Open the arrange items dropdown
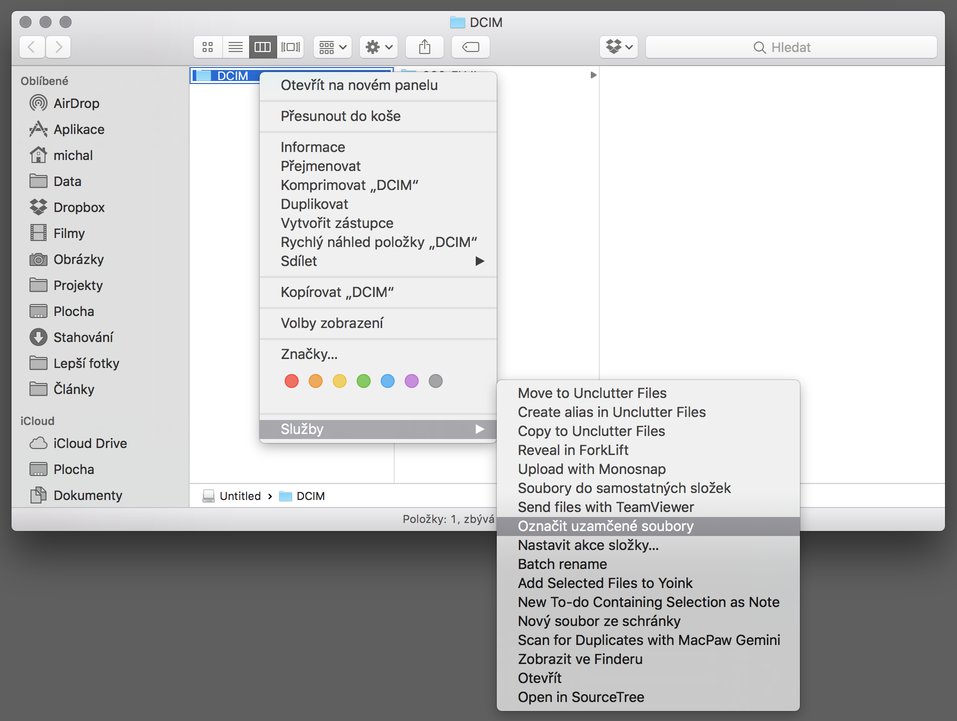The width and height of the screenshot is (957, 721). (x=333, y=47)
